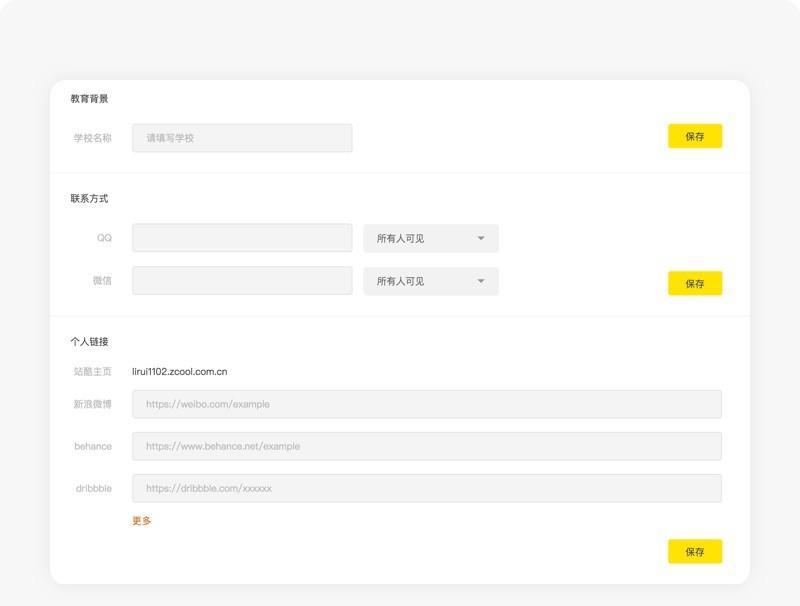The height and width of the screenshot is (606, 800).
Task: Focus the 请填写学校 school name field
Action: coord(242,138)
